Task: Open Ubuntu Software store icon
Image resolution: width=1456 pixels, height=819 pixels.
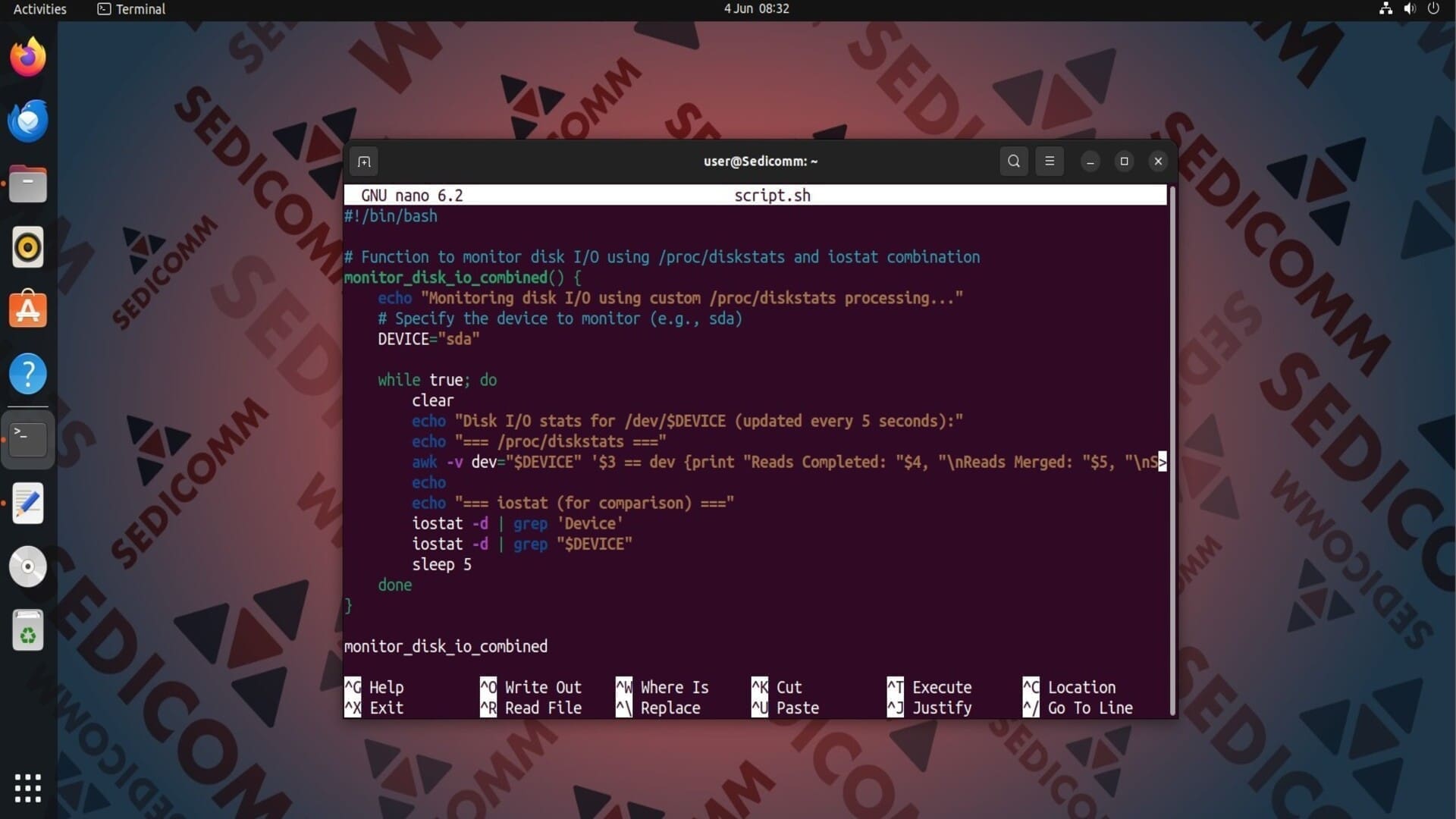Action: [28, 310]
